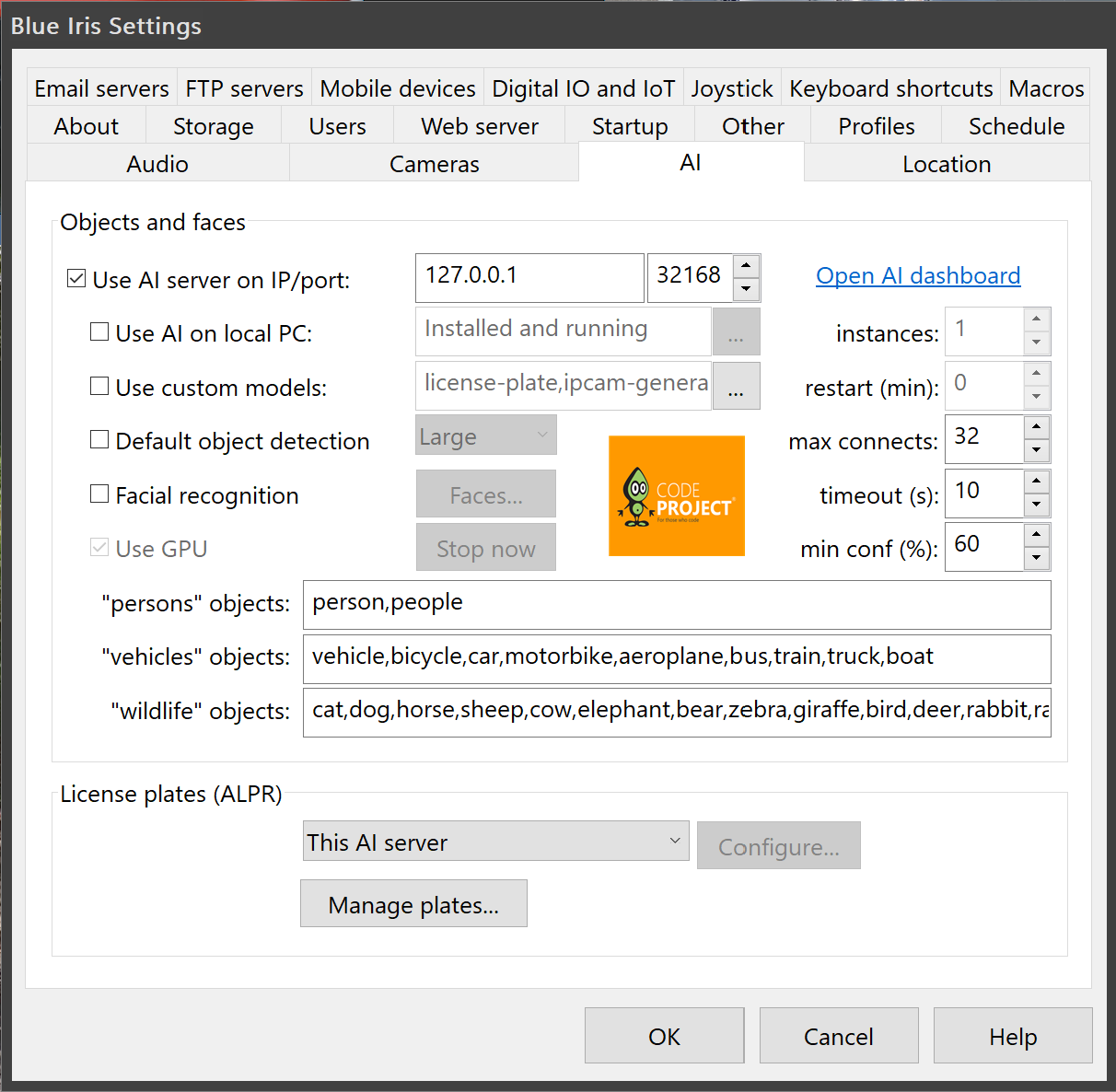Enable Use custom models checkbox
Viewport: 1116px width, 1092px height.
point(99,387)
